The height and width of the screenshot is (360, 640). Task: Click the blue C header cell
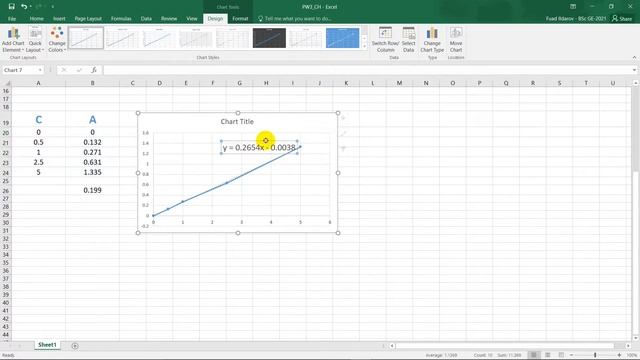[x=38, y=120]
